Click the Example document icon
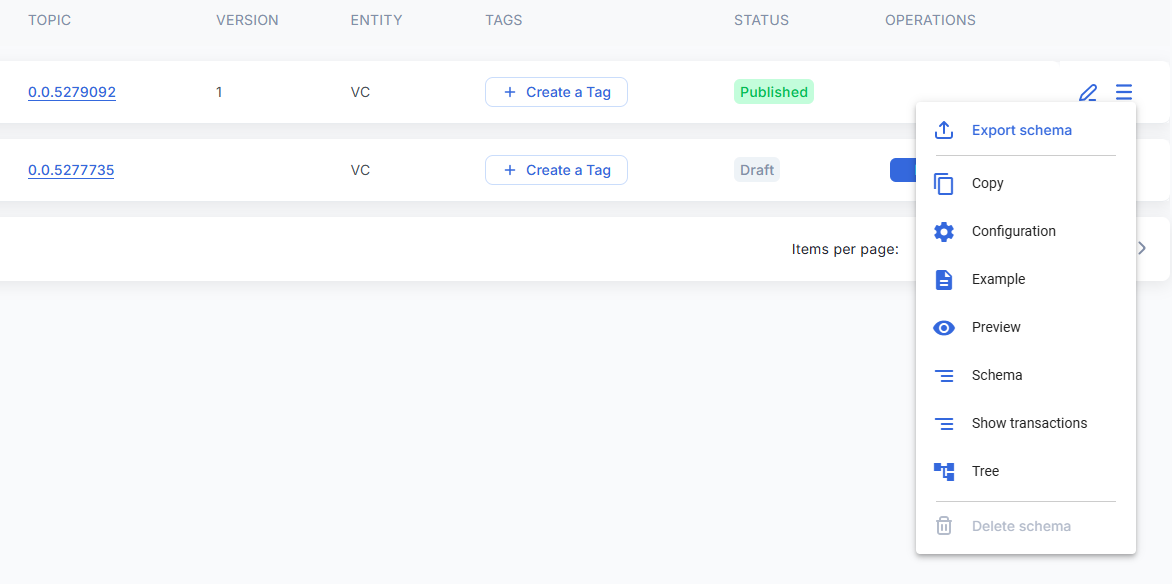 tap(944, 280)
